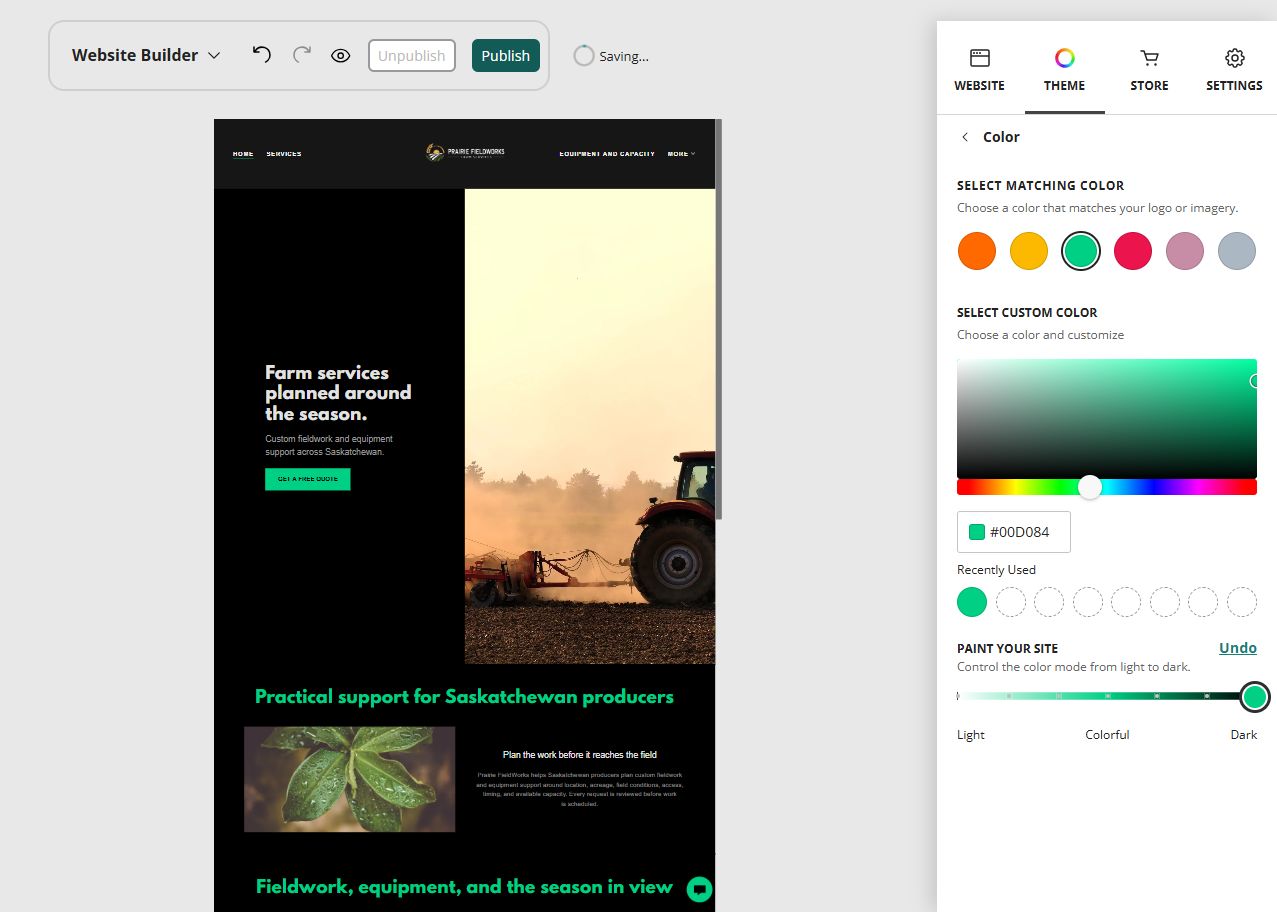Select the orange matching color swatch

tap(977, 251)
